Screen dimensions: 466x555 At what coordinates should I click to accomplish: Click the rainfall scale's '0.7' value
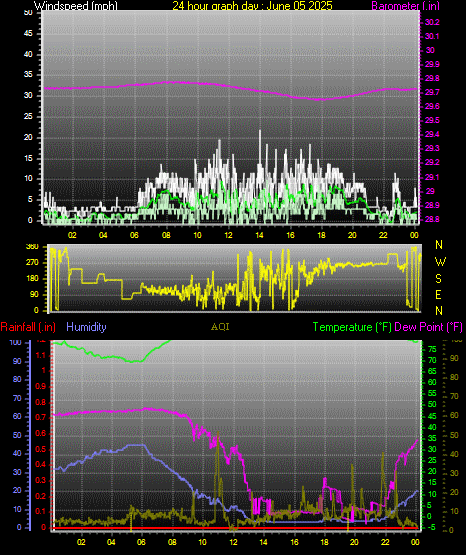click(41, 418)
